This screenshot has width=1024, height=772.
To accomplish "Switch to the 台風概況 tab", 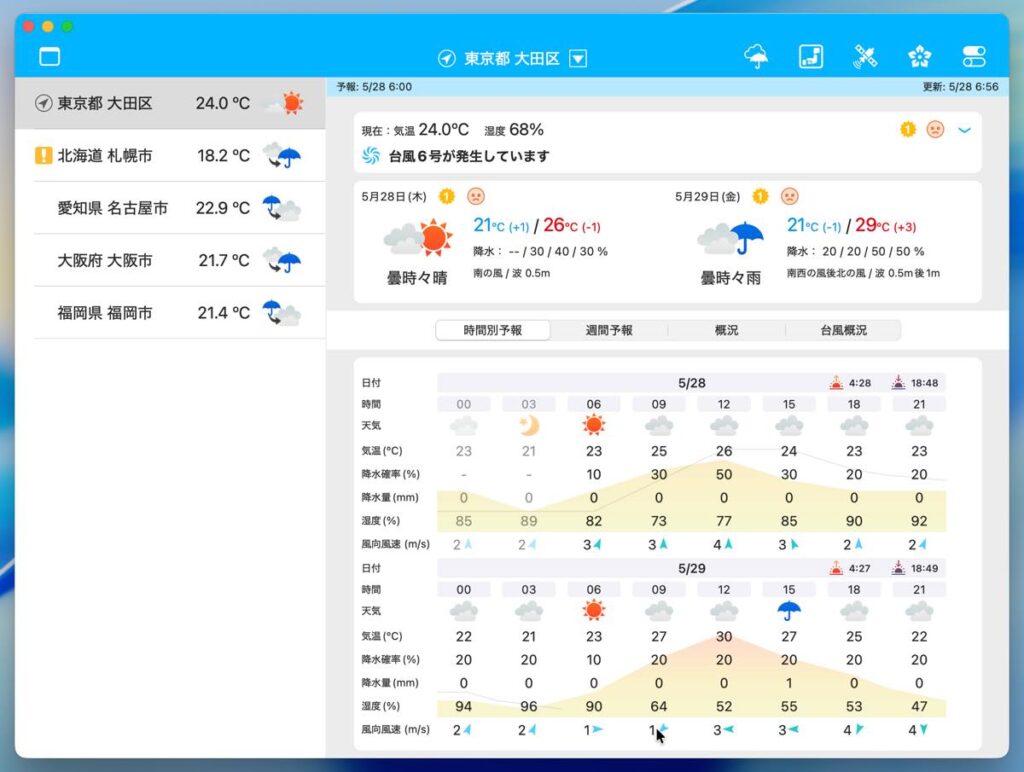I will tap(844, 330).
